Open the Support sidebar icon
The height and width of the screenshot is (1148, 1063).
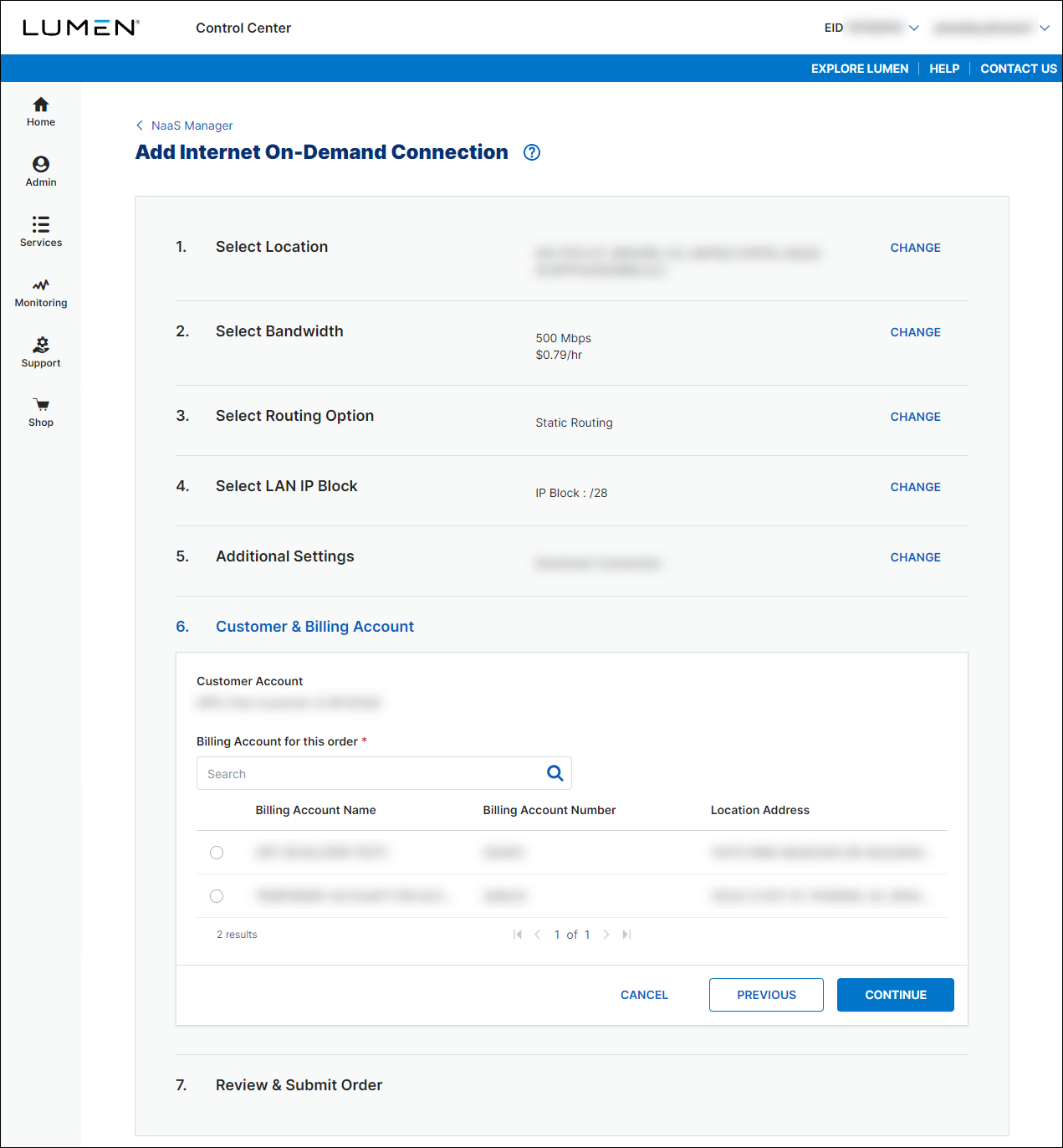(x=41, y=345)
